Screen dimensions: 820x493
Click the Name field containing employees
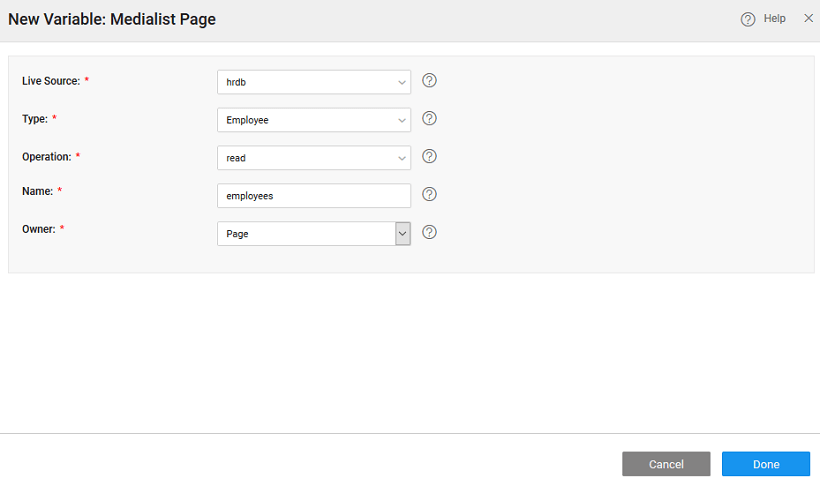click(313, 196)
